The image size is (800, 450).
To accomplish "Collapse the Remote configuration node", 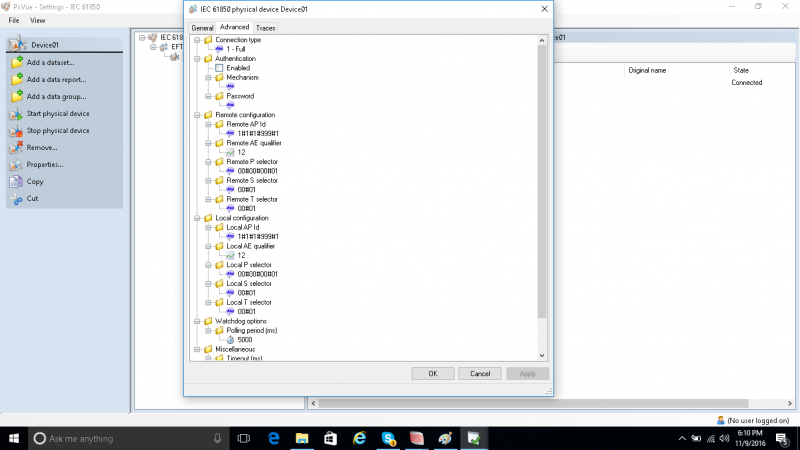I will [197, 115].
